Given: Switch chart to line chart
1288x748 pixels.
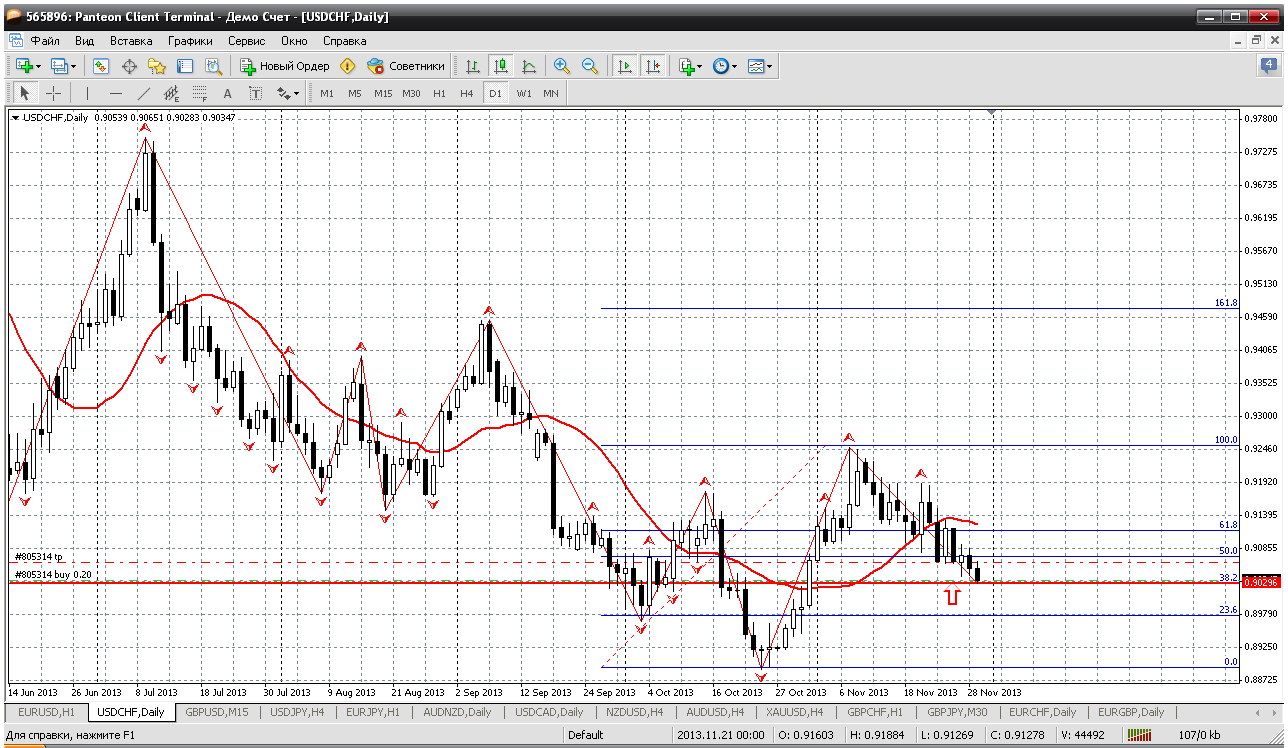Looking at the screenshot, I should [529, 66].
